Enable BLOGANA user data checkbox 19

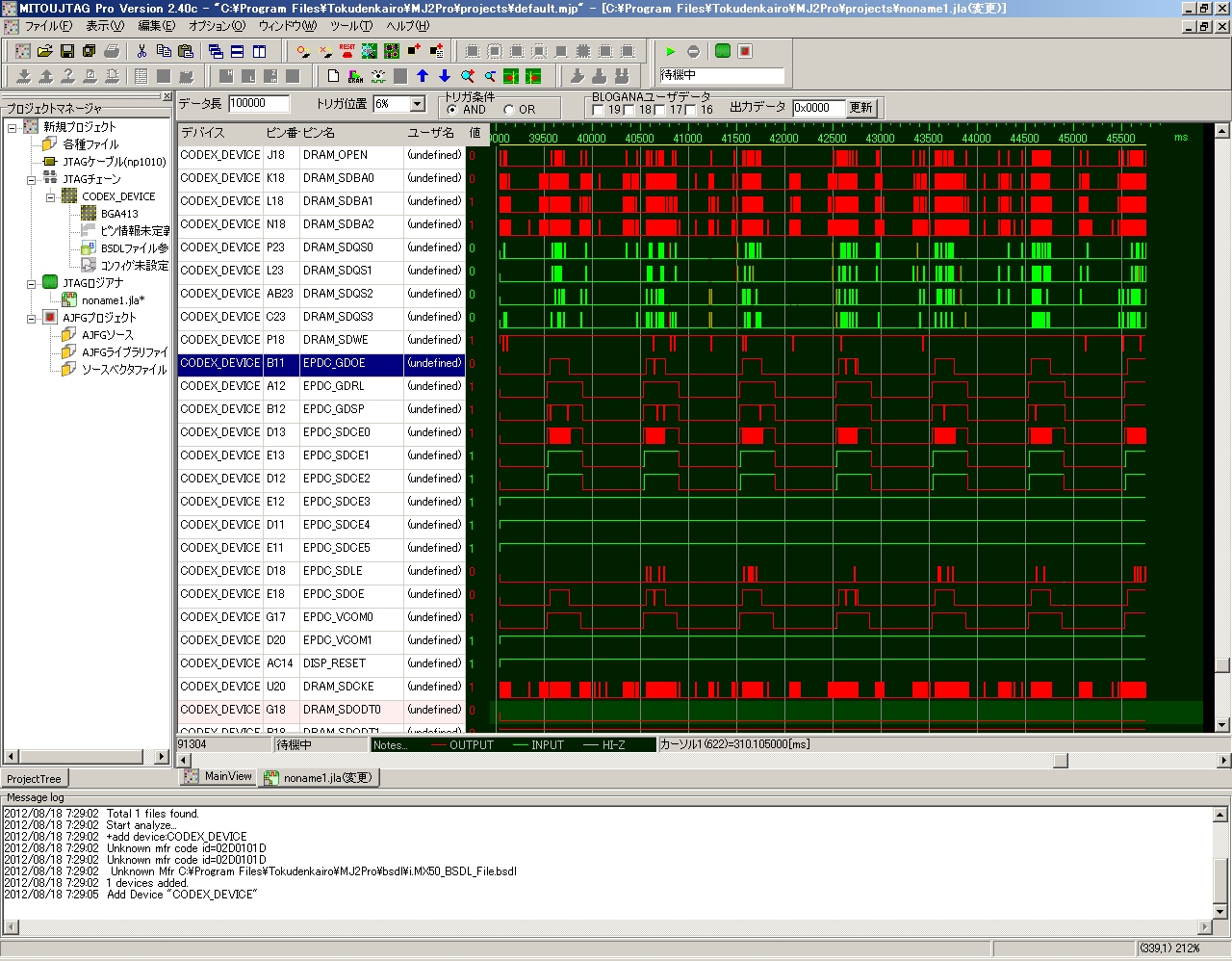click(x=599, y=110)
